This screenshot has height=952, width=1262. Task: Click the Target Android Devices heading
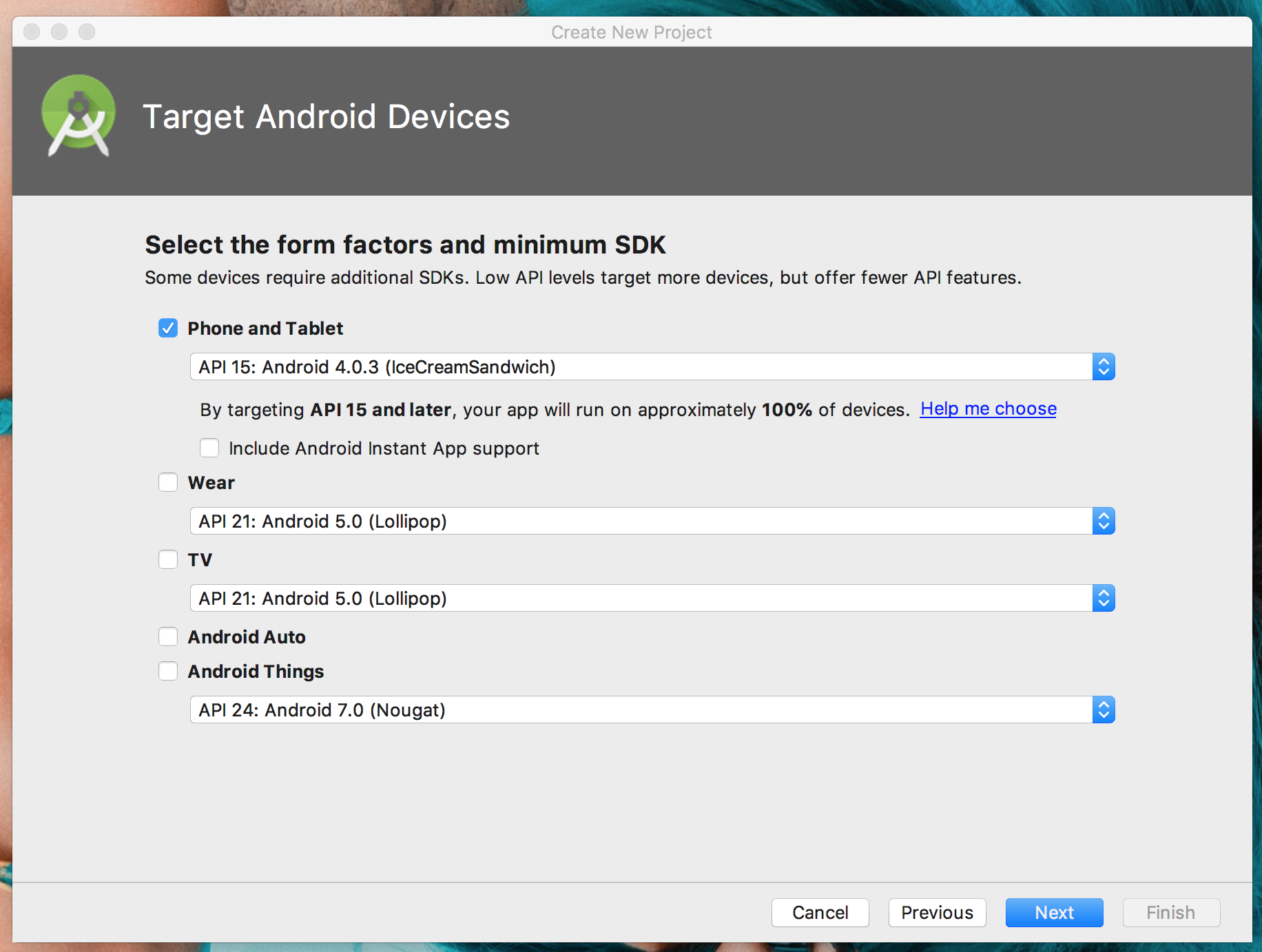(x=327, y=116)
